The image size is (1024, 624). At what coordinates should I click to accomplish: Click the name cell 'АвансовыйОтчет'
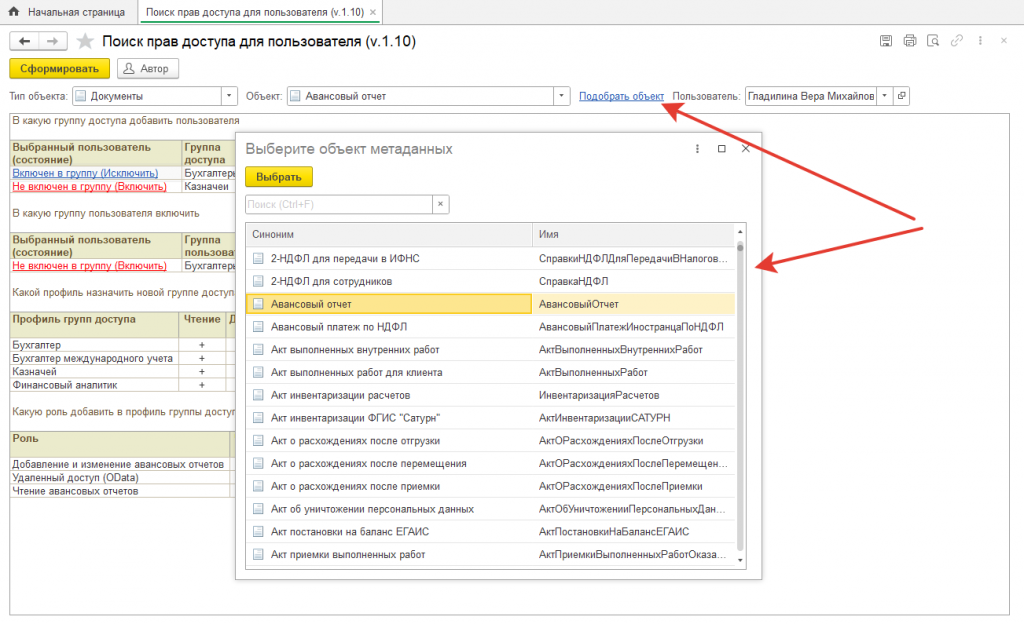(633, 304)
